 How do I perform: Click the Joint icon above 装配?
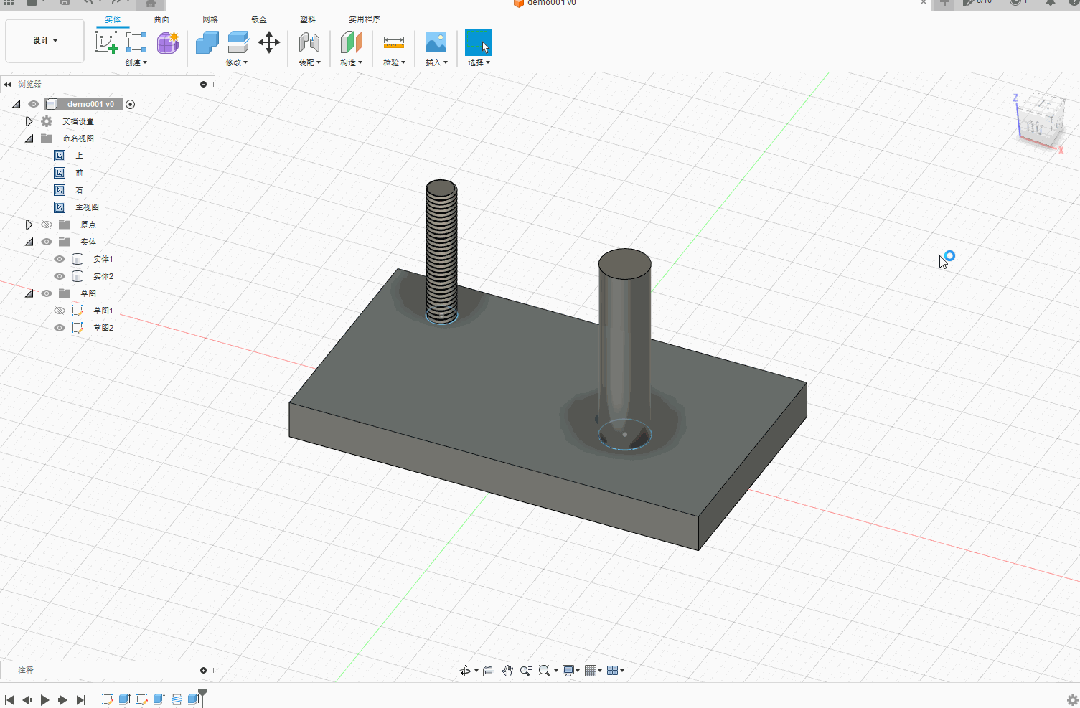(309, 43)
